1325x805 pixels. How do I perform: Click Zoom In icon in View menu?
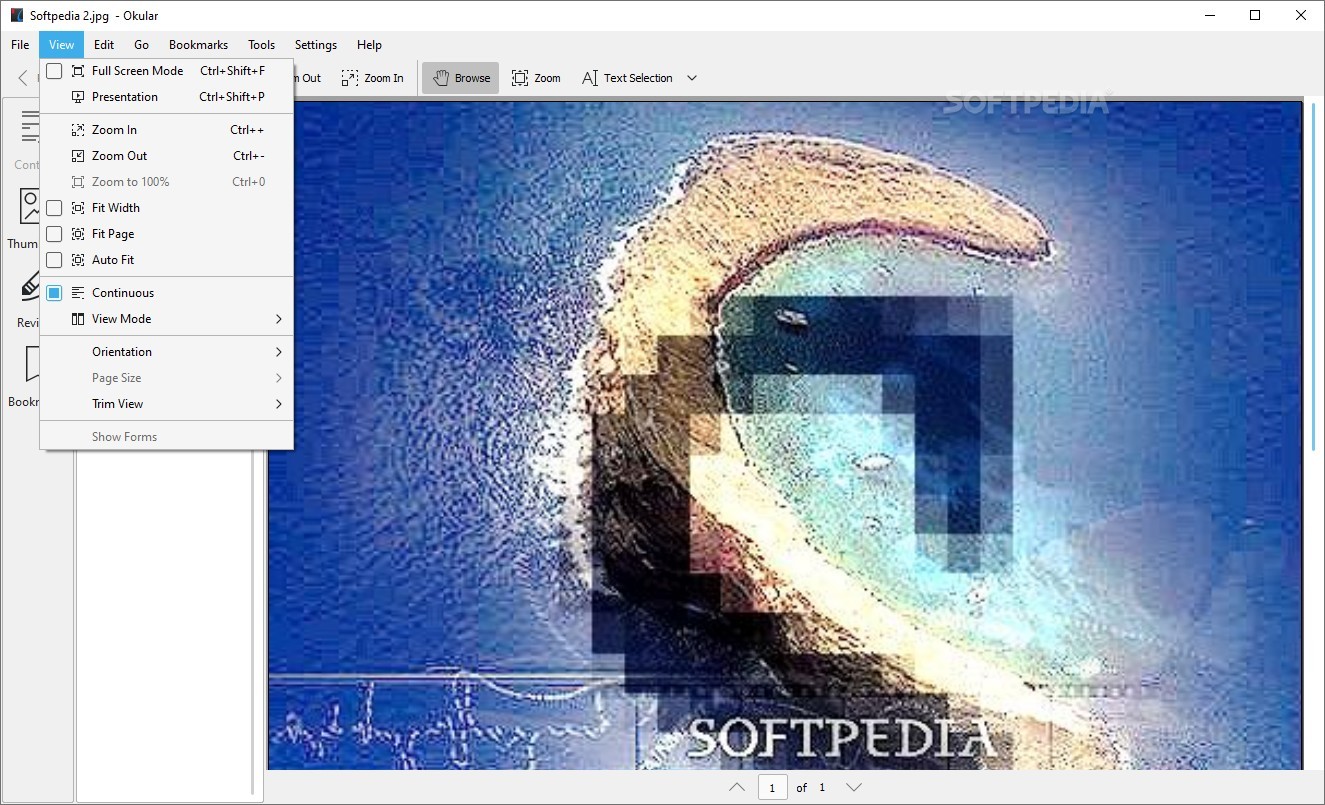pyautogui.click(x=78, y=130)
